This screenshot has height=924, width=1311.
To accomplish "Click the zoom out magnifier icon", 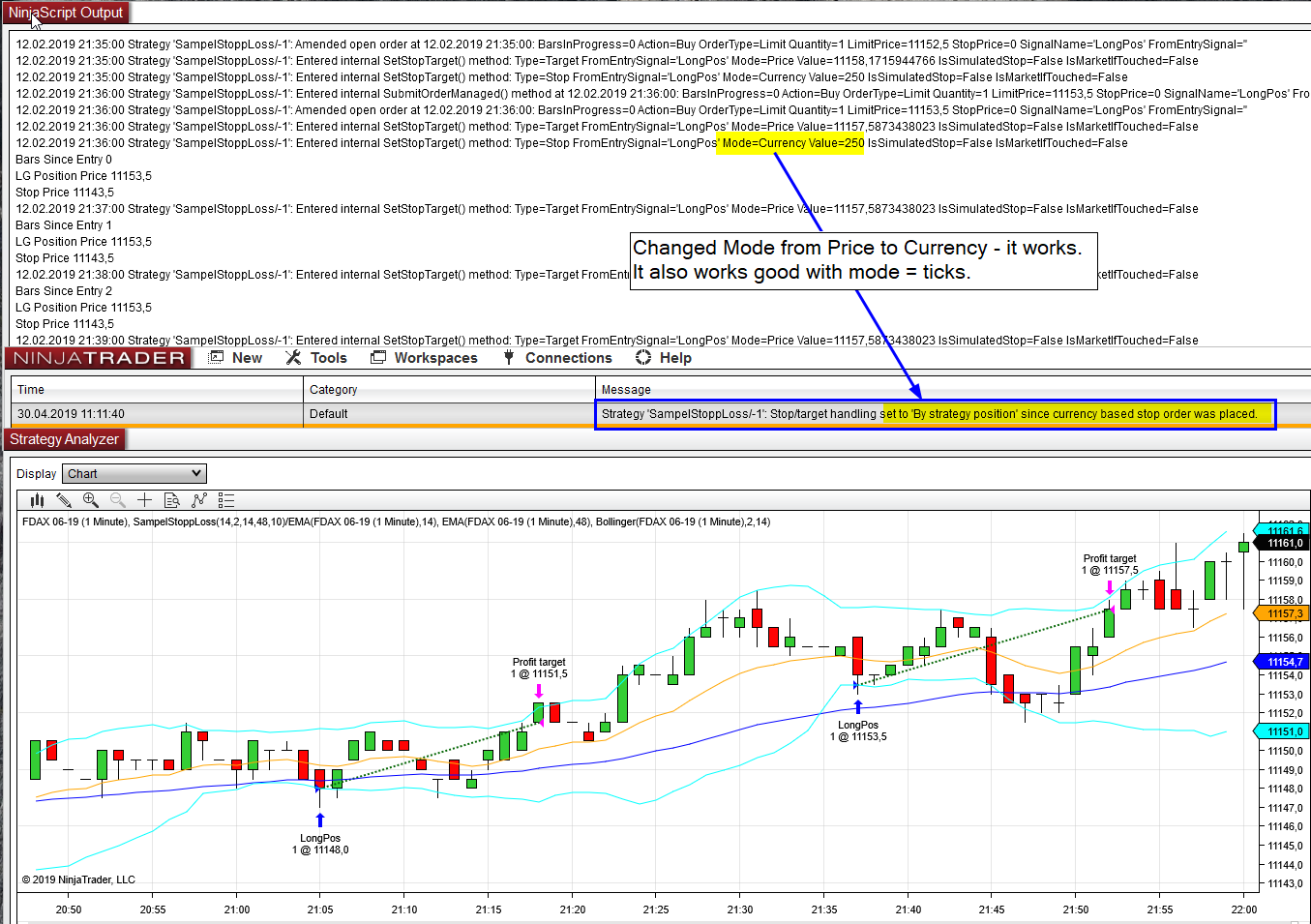I will coord(118,500).
